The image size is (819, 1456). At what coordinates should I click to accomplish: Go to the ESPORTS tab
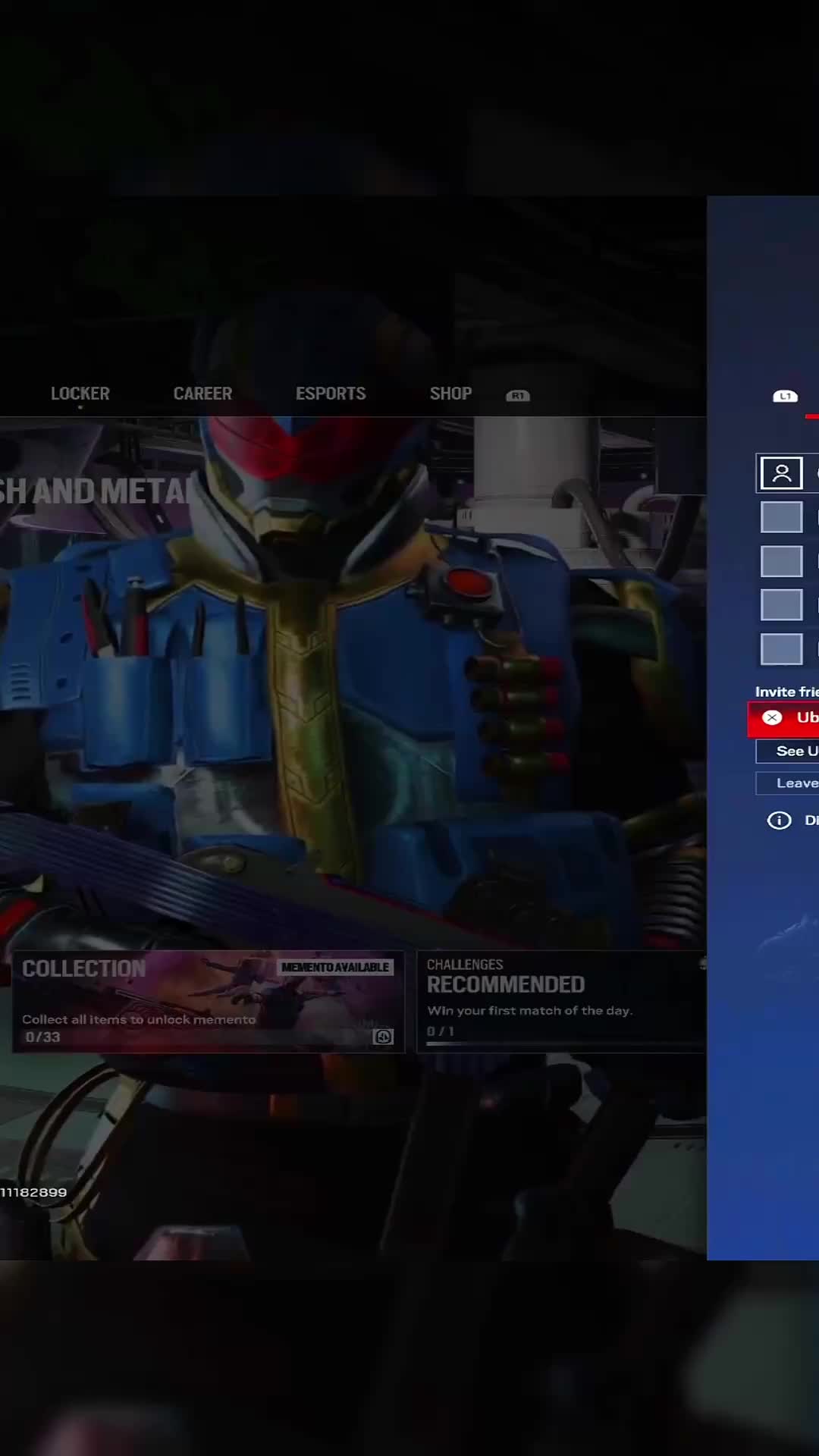point(331,394)
